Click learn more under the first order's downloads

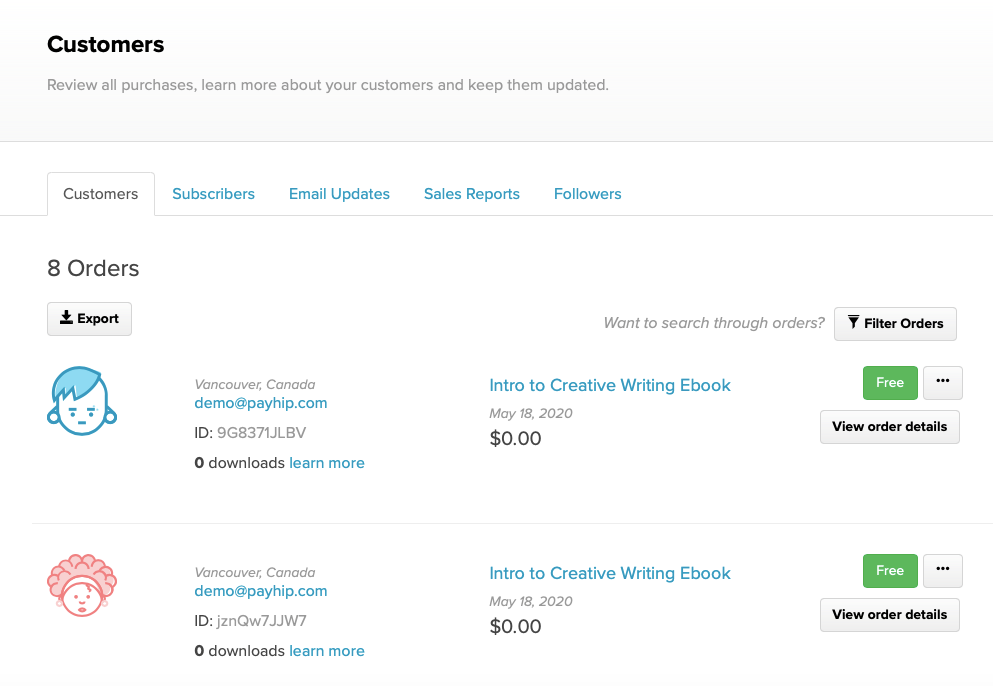click(x=327, y=463)
